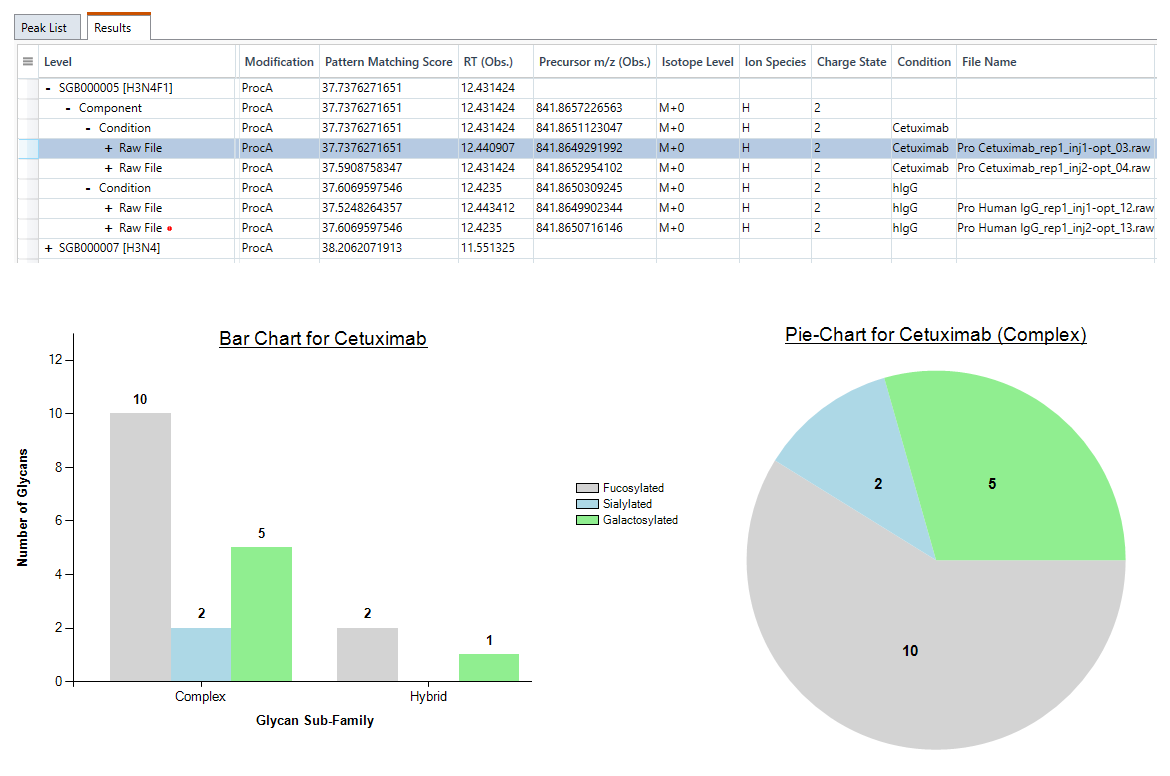Expand the Raw File row for inj1-opt_12.raw
Viewport: 1170px width, 776px height.
[x=108, y=208]
